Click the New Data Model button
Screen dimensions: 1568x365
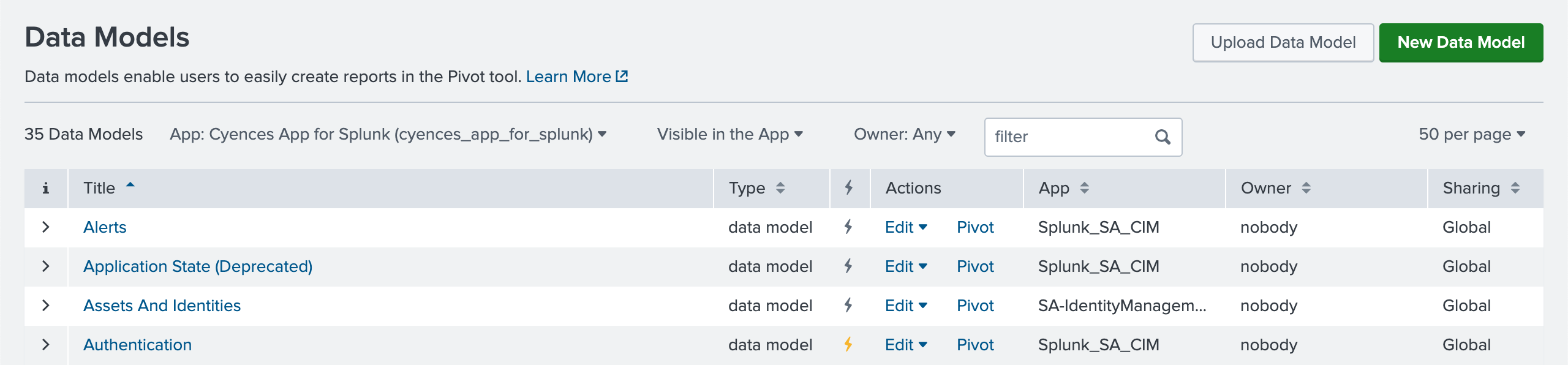pyautogui.click(x=1461, y=42)
